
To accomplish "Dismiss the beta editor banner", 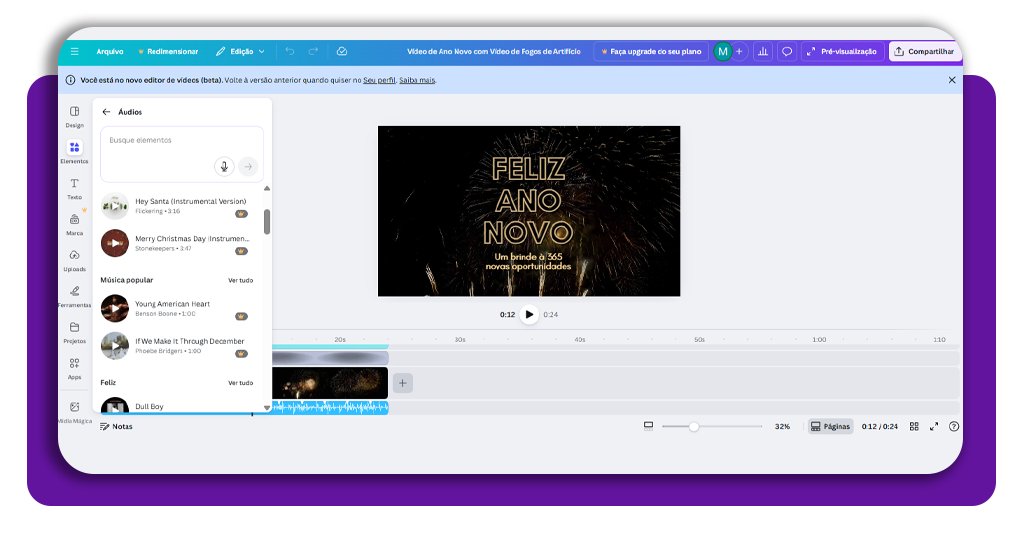I will pyautogui.click(x=952, y=80).
